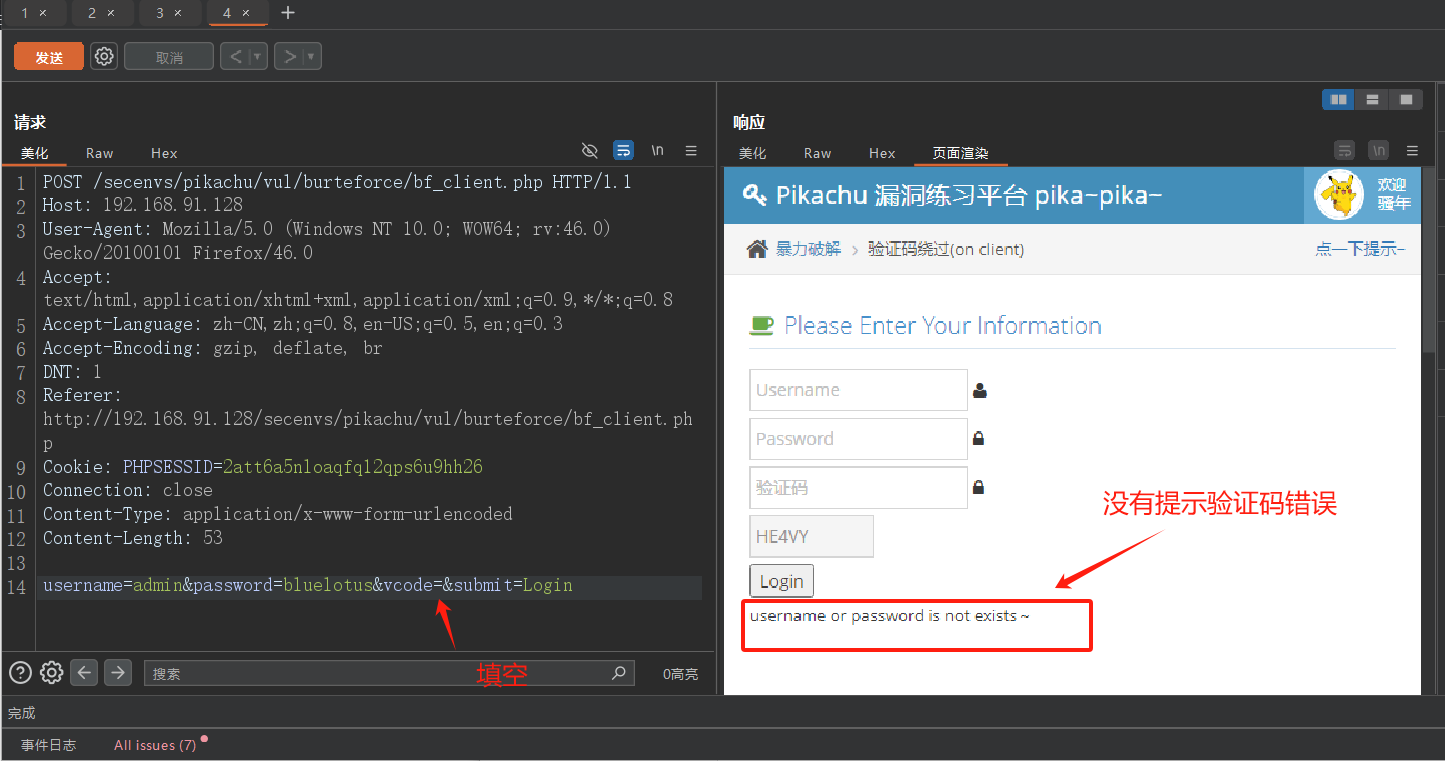1445x761 pixels.
Task: Toggle word wrap icon in request panel
Action: (623, 151)
